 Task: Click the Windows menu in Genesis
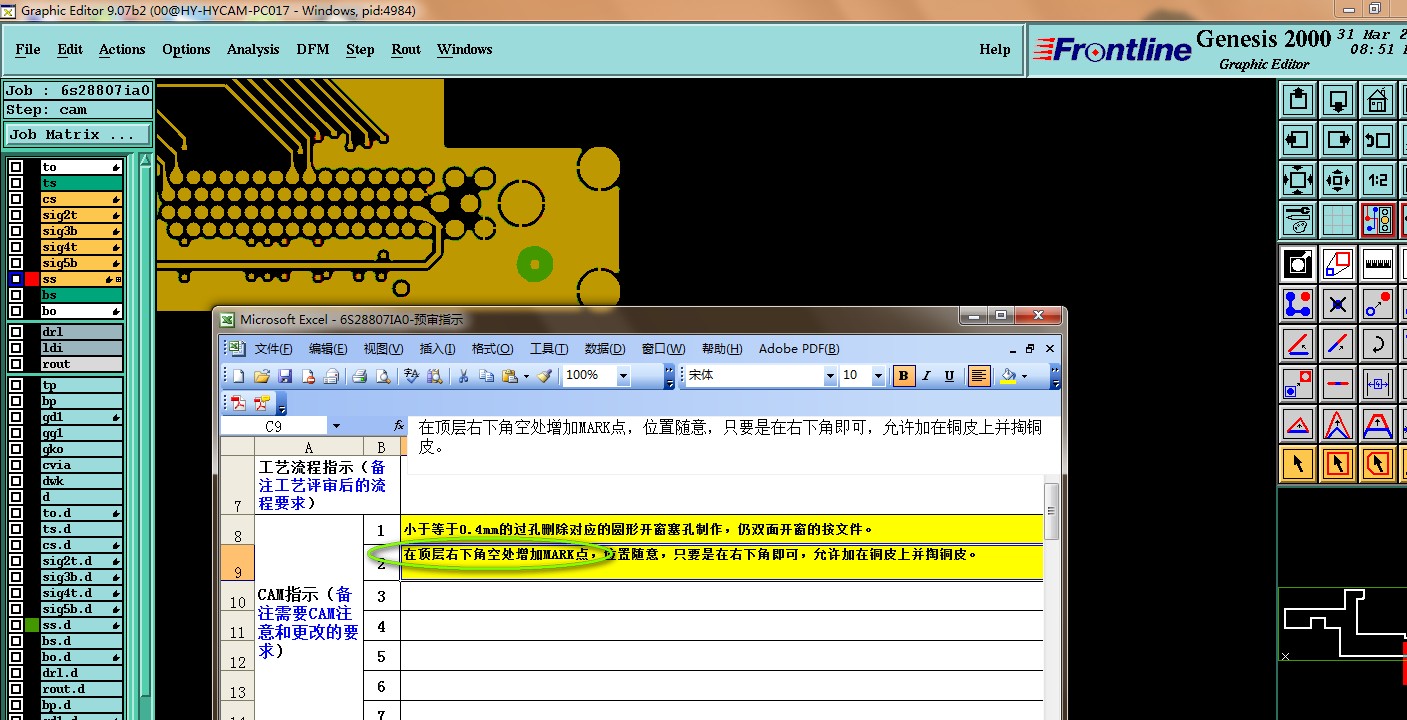click(x=465, y=49)
